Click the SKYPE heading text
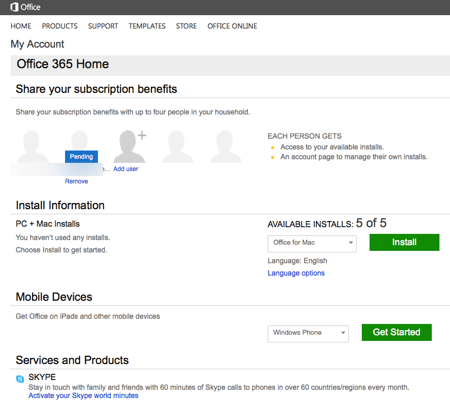Viewport: 450px width, 406px height. (x=42, y=377)
